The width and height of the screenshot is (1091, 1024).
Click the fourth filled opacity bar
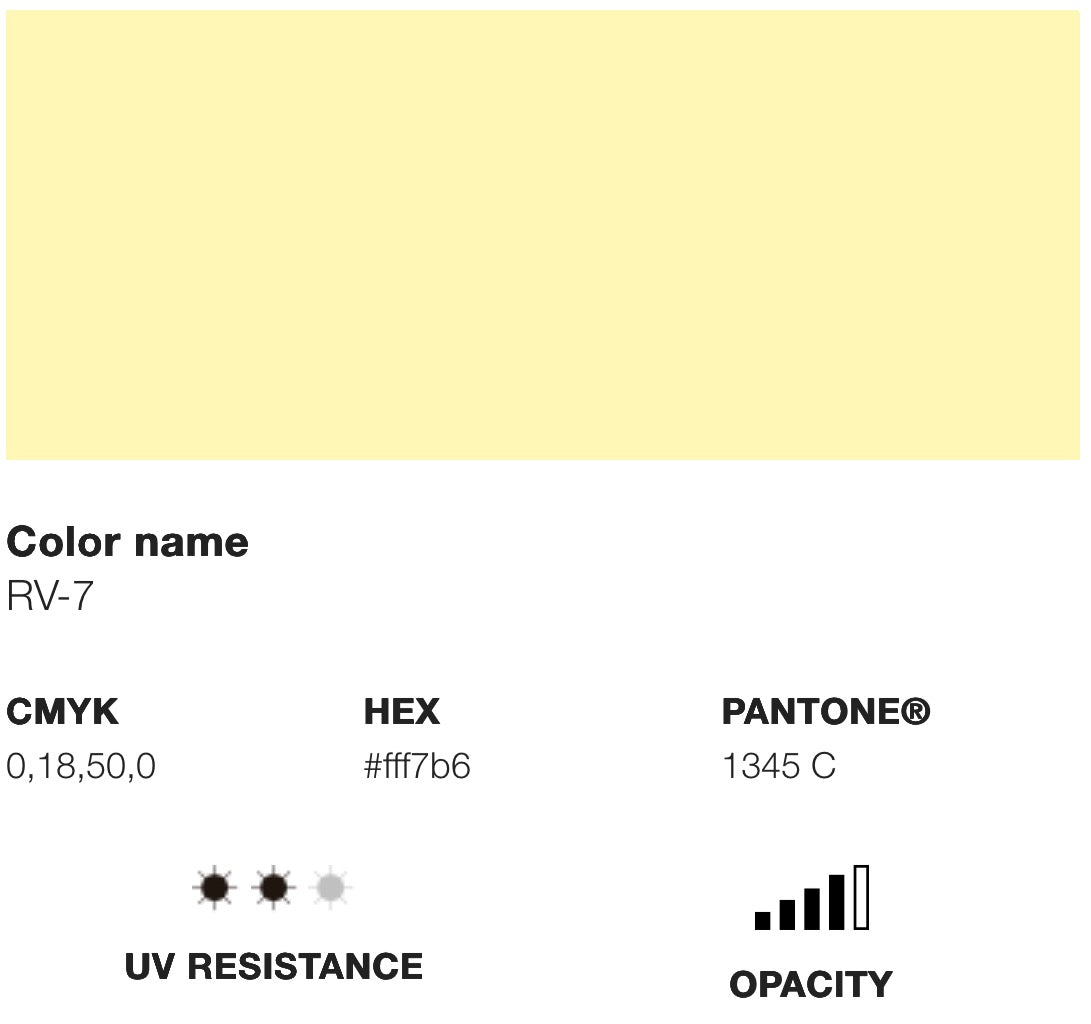tap(836, 902)
